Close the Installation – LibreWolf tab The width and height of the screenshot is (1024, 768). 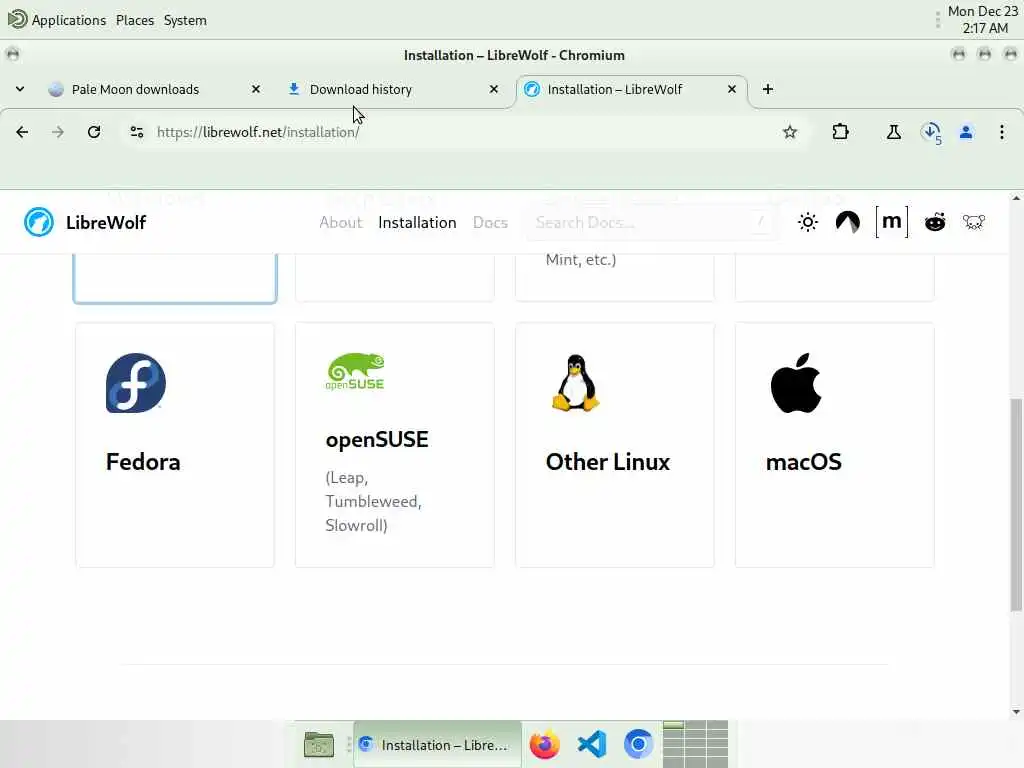coord(731,89)
